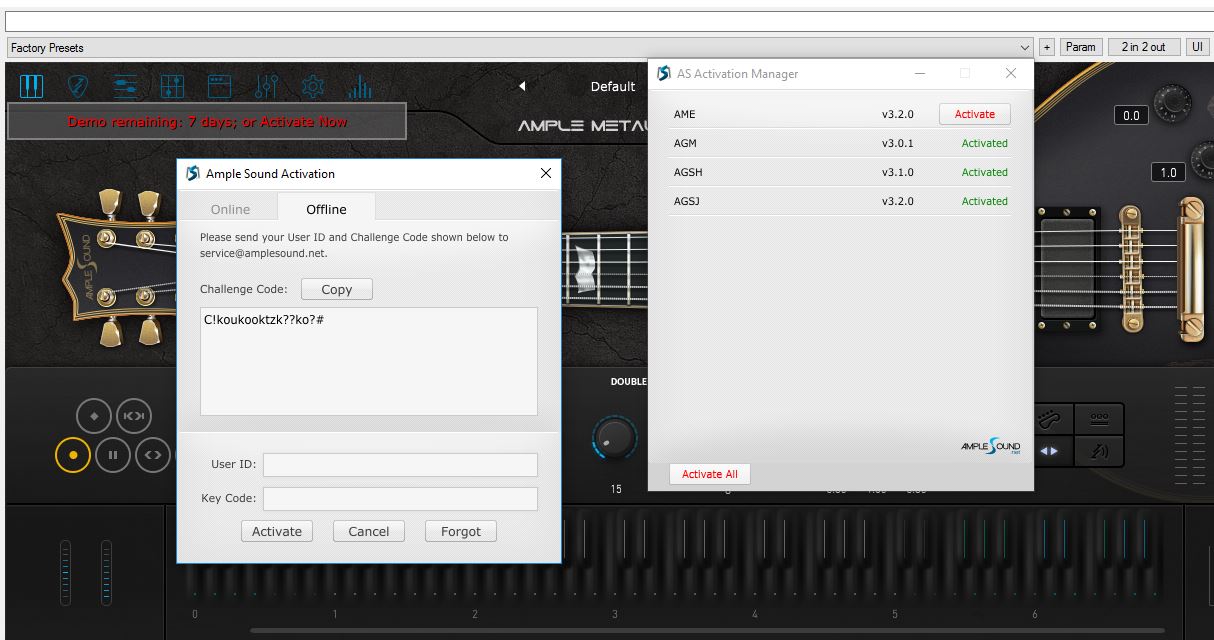Image resolution: width=1214 pixels, height=640 pixels.
Task: Click the Activate button in activation dialog
Action: click(x=277, y=531)
